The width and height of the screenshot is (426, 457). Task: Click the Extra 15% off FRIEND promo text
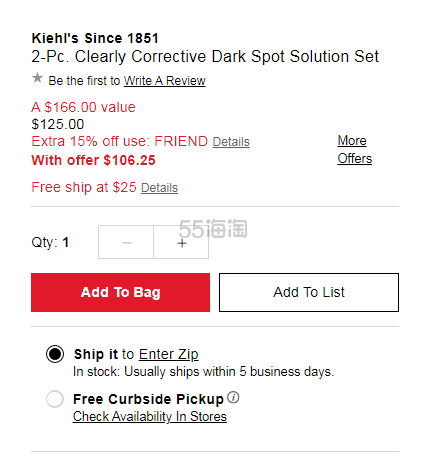pos(120,141)
